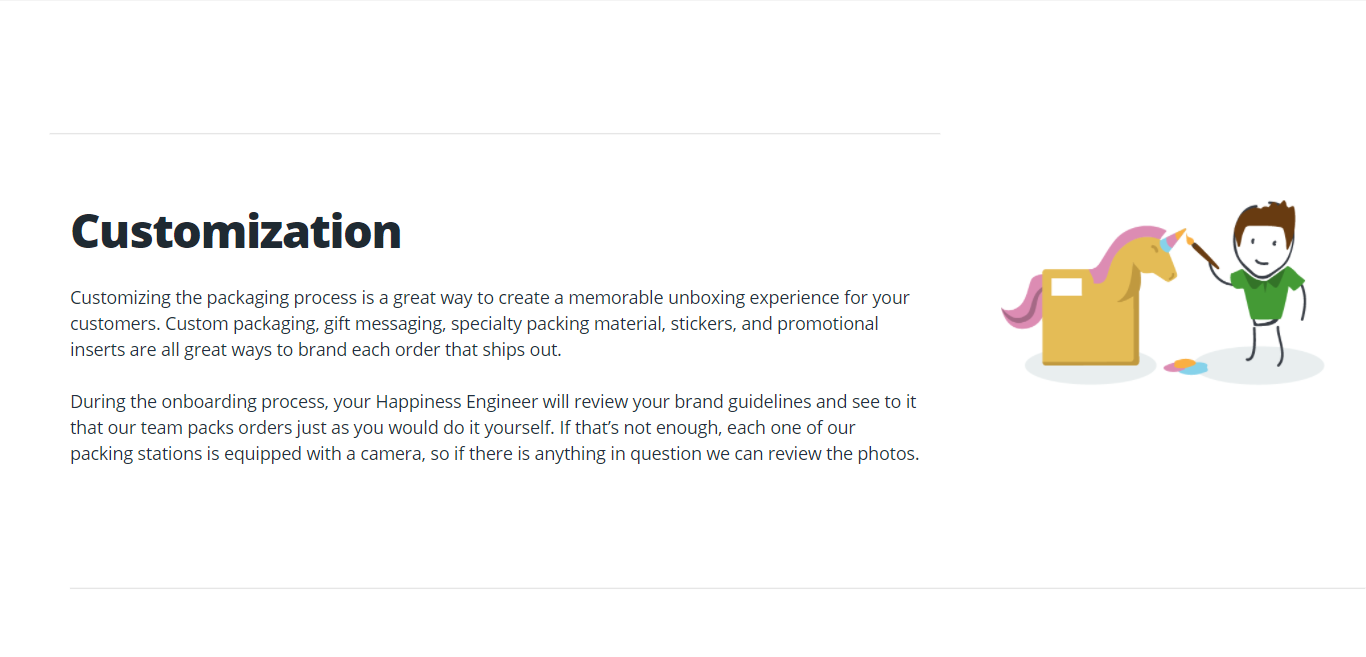Click the unicorn's head in the illustration
The image size is (1366, 657).
click(1156, 257)
